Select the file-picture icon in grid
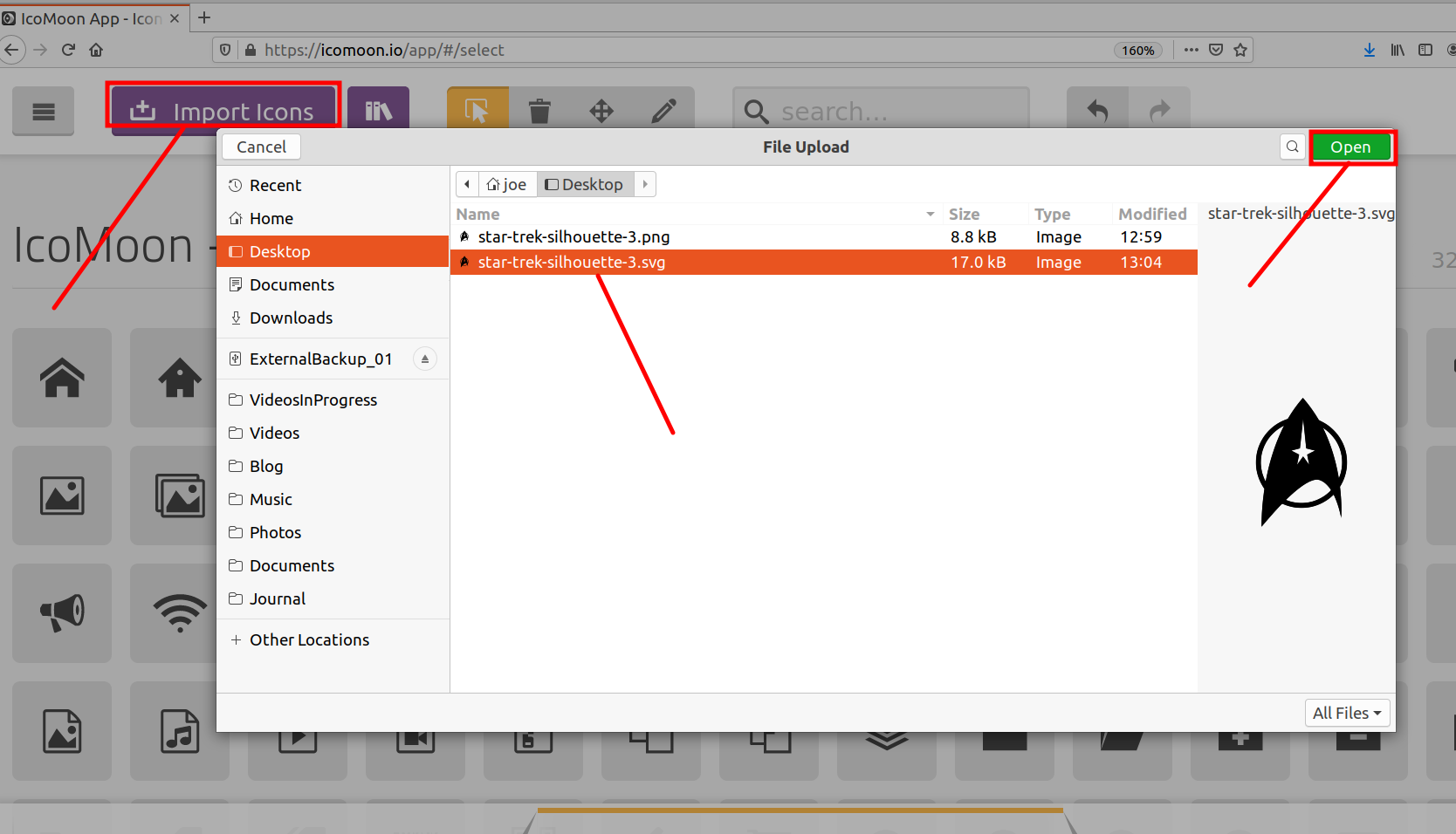Viewport: 1456px width, 834px height. (x=62, y=731)
